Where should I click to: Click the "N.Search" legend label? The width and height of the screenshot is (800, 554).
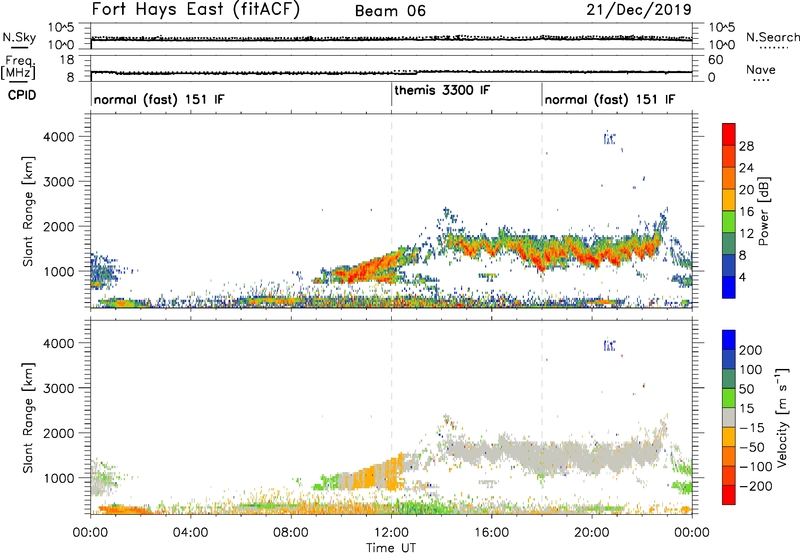(x=772, y=37)
